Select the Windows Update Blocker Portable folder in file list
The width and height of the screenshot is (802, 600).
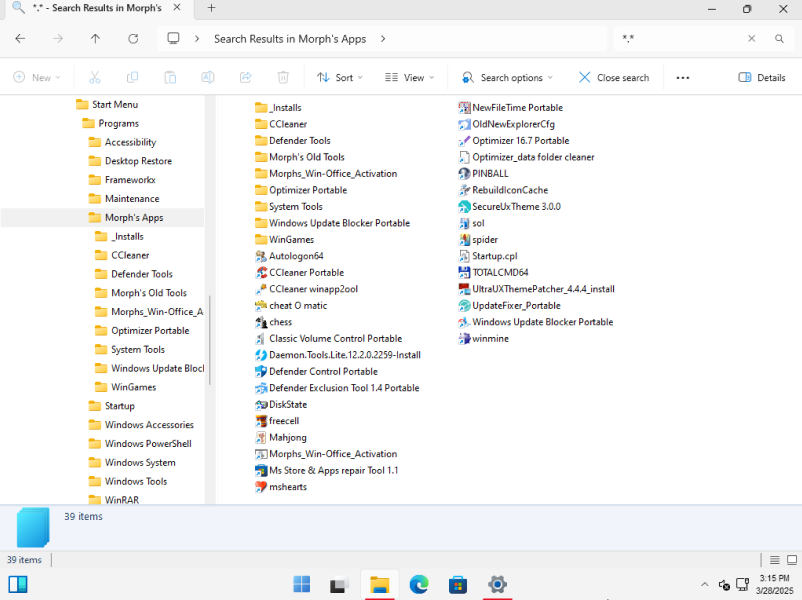point(332,224)
